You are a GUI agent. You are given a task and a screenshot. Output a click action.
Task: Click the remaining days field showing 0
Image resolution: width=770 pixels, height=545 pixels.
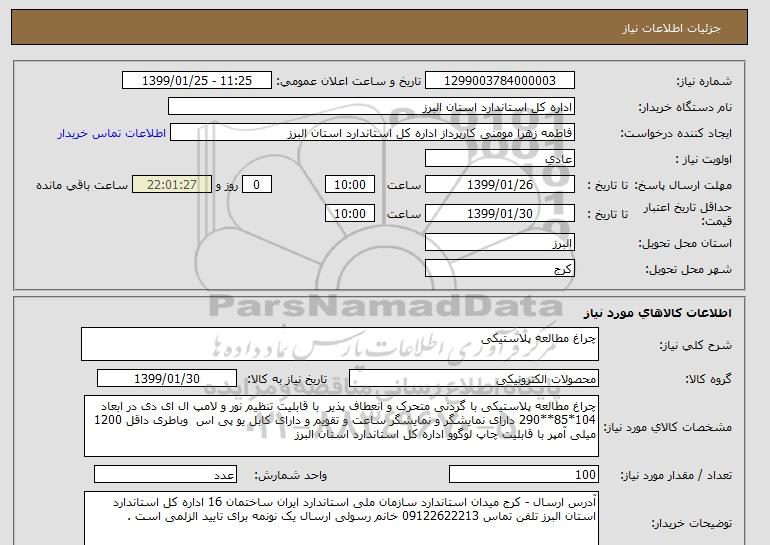[x=256, y=185]
